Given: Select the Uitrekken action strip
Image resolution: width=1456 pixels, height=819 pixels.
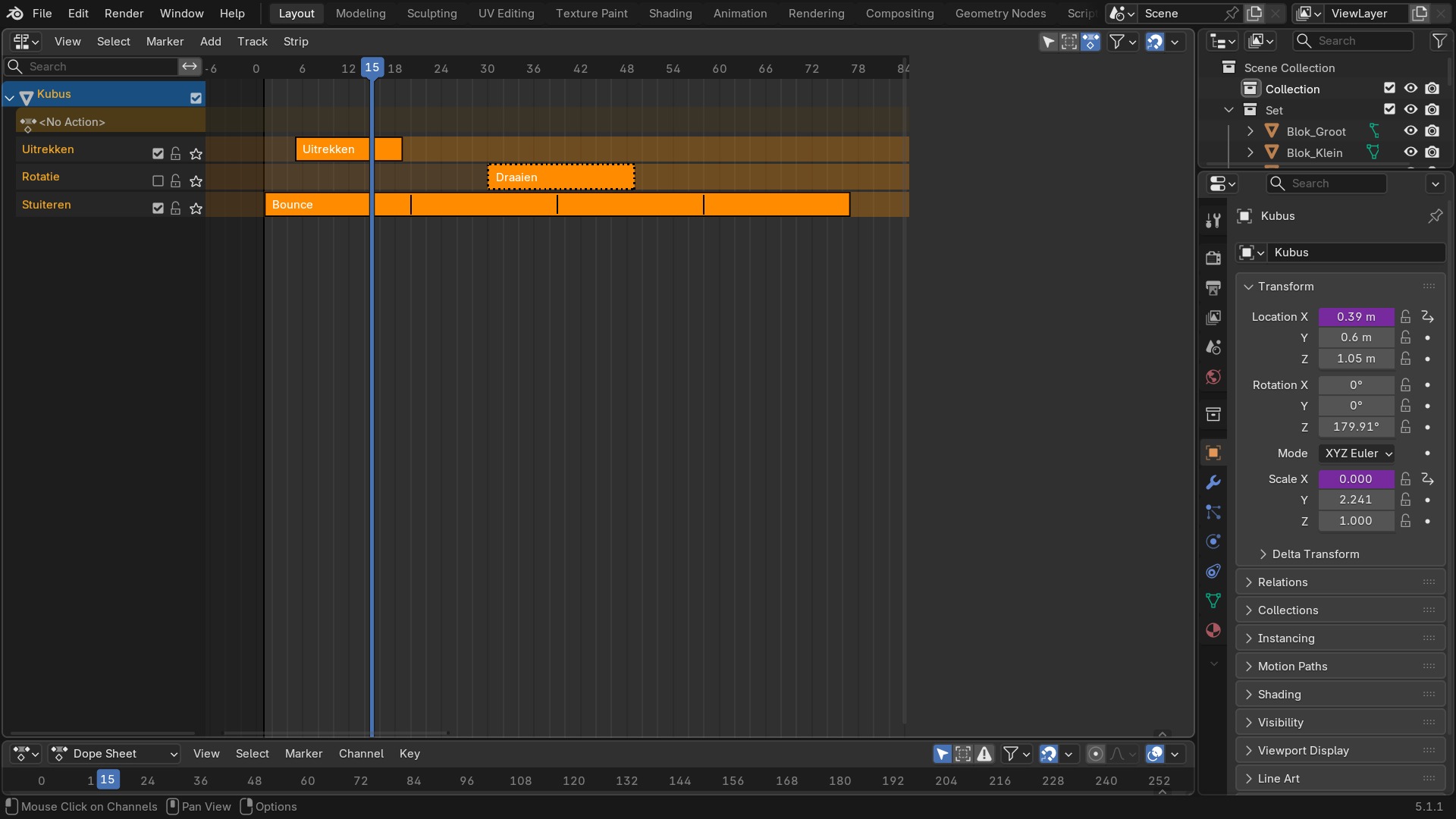Looking at the screenshot, I should (x=349, y=149).
